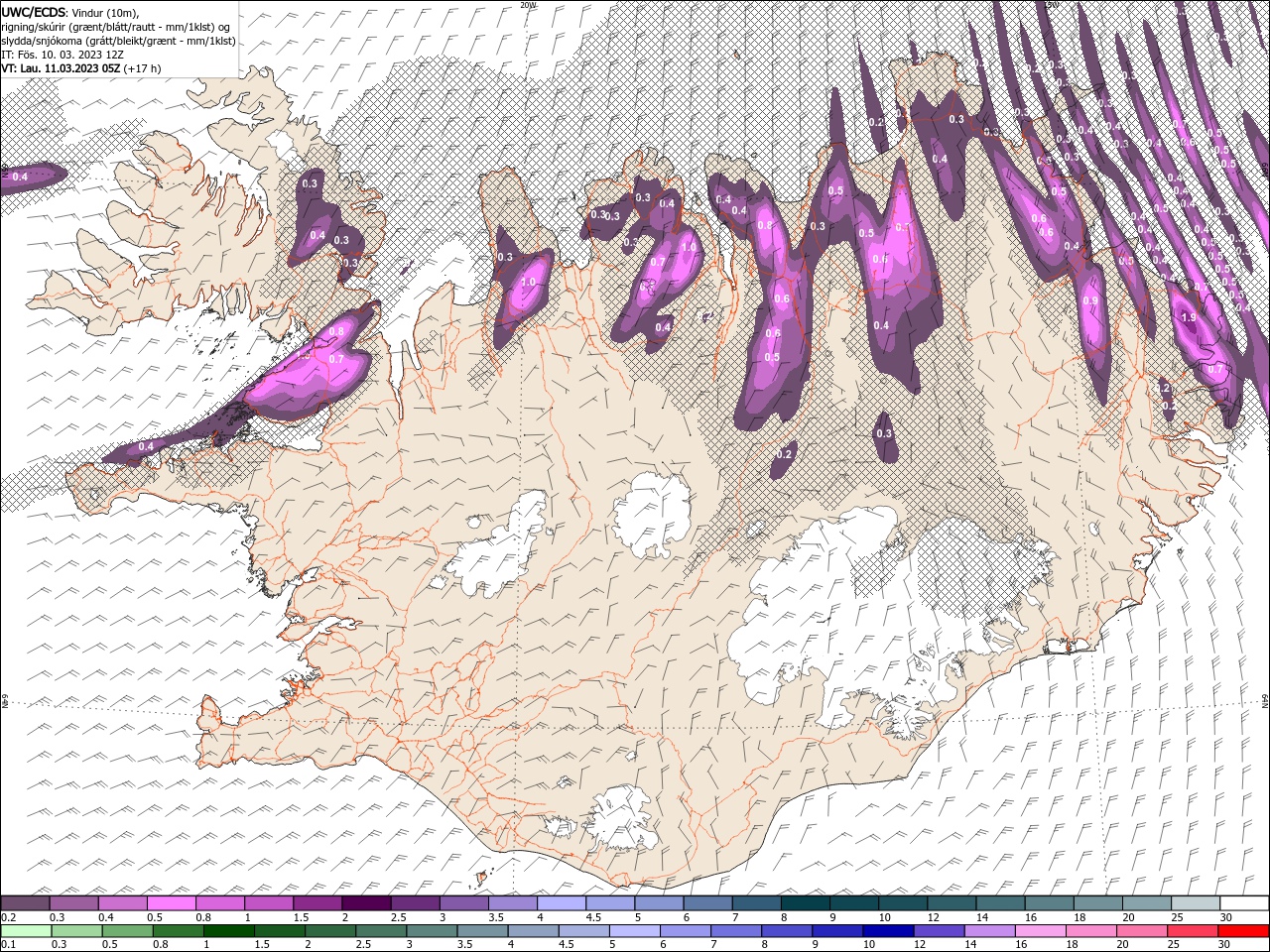Click the '64N' latitude label at right edge
The width and height of the screenshot is (1270, 952).
[x=1265, y=701]
